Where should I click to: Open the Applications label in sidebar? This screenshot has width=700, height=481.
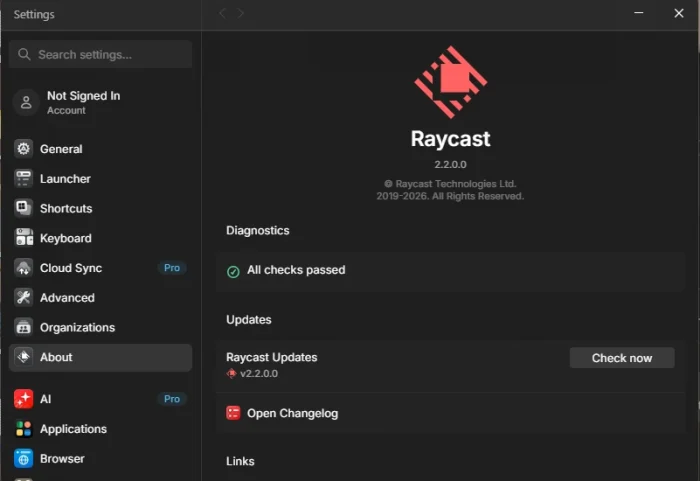pos(73,429)
